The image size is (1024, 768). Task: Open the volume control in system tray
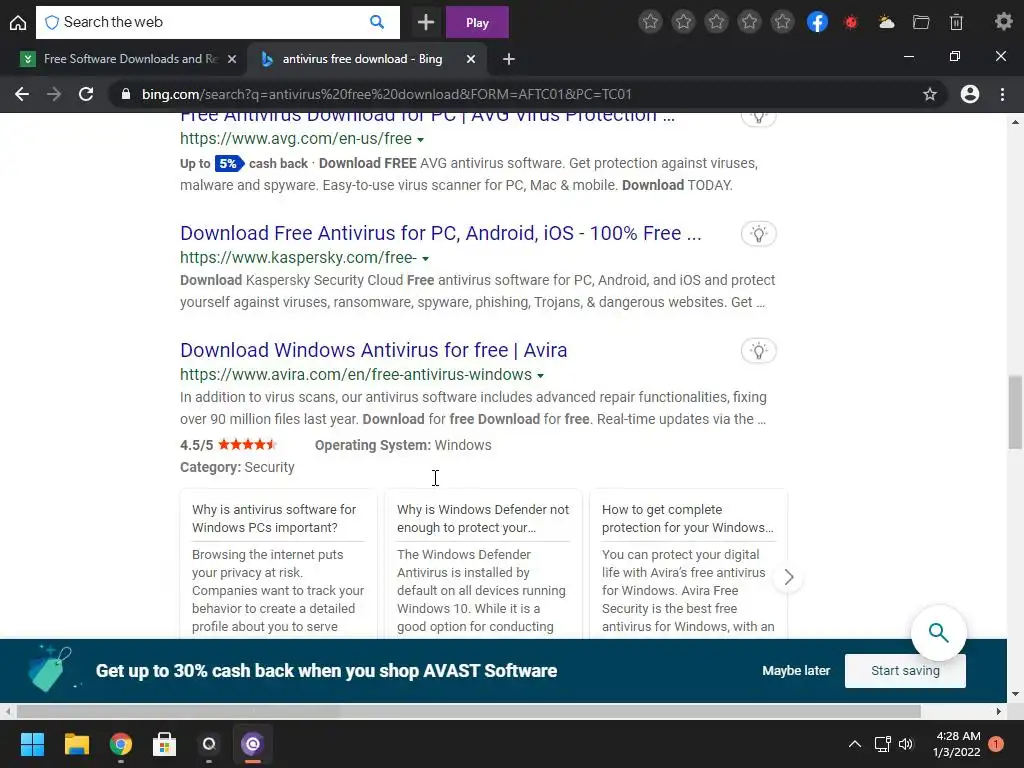click(x=906, y=744)
